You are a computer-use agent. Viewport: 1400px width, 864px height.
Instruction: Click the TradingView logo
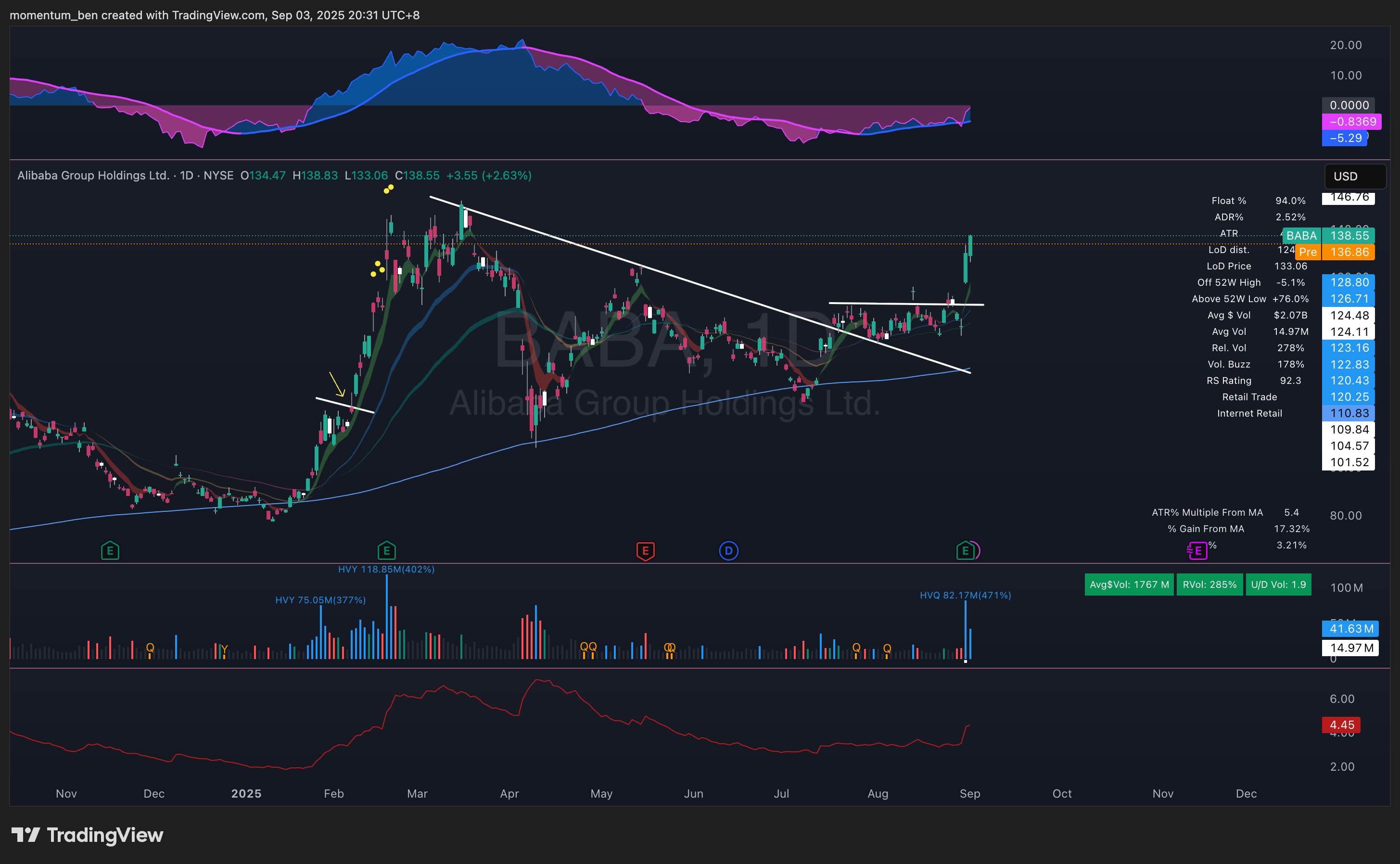point(88,835)
